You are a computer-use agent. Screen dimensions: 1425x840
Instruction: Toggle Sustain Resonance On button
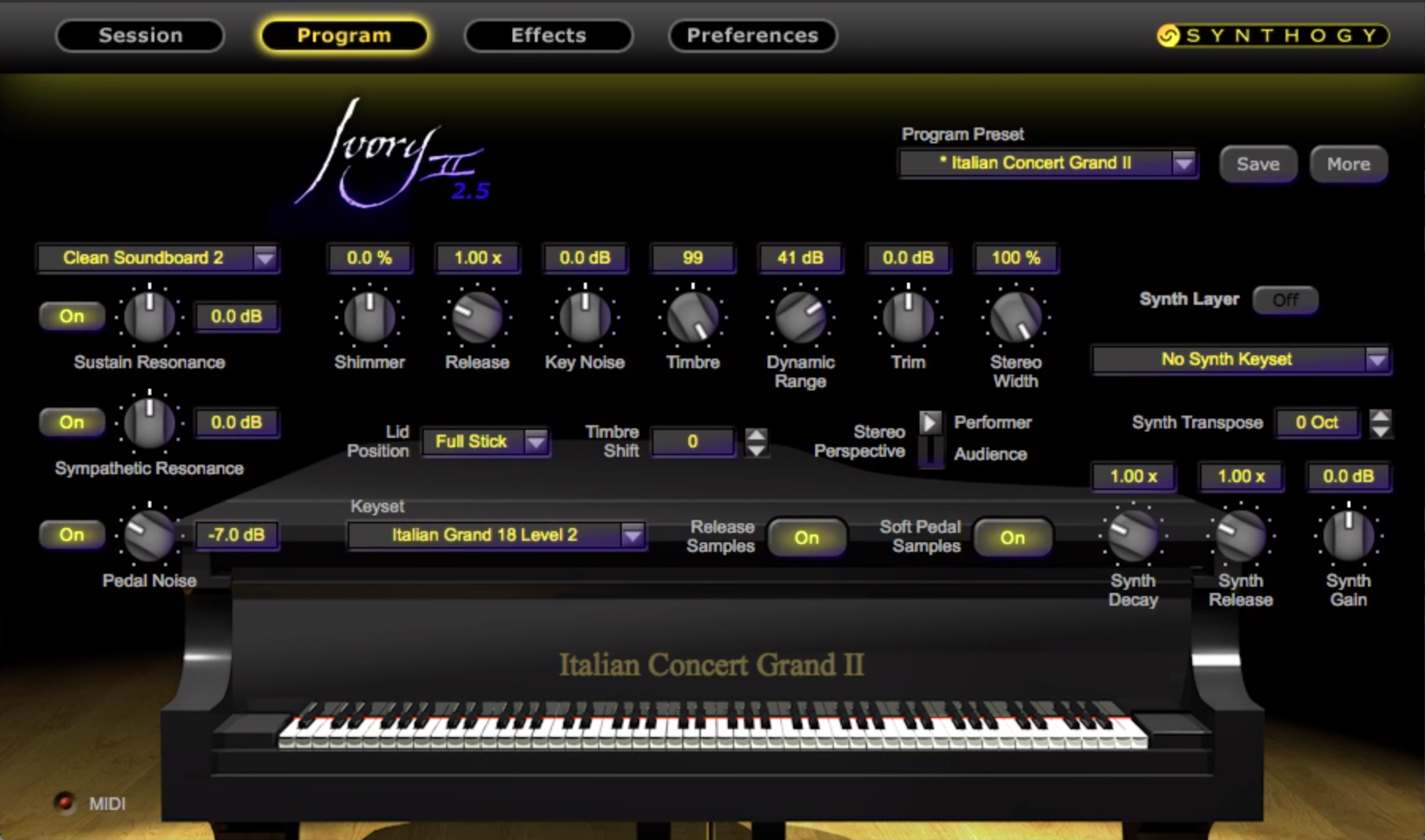[71, 316]
